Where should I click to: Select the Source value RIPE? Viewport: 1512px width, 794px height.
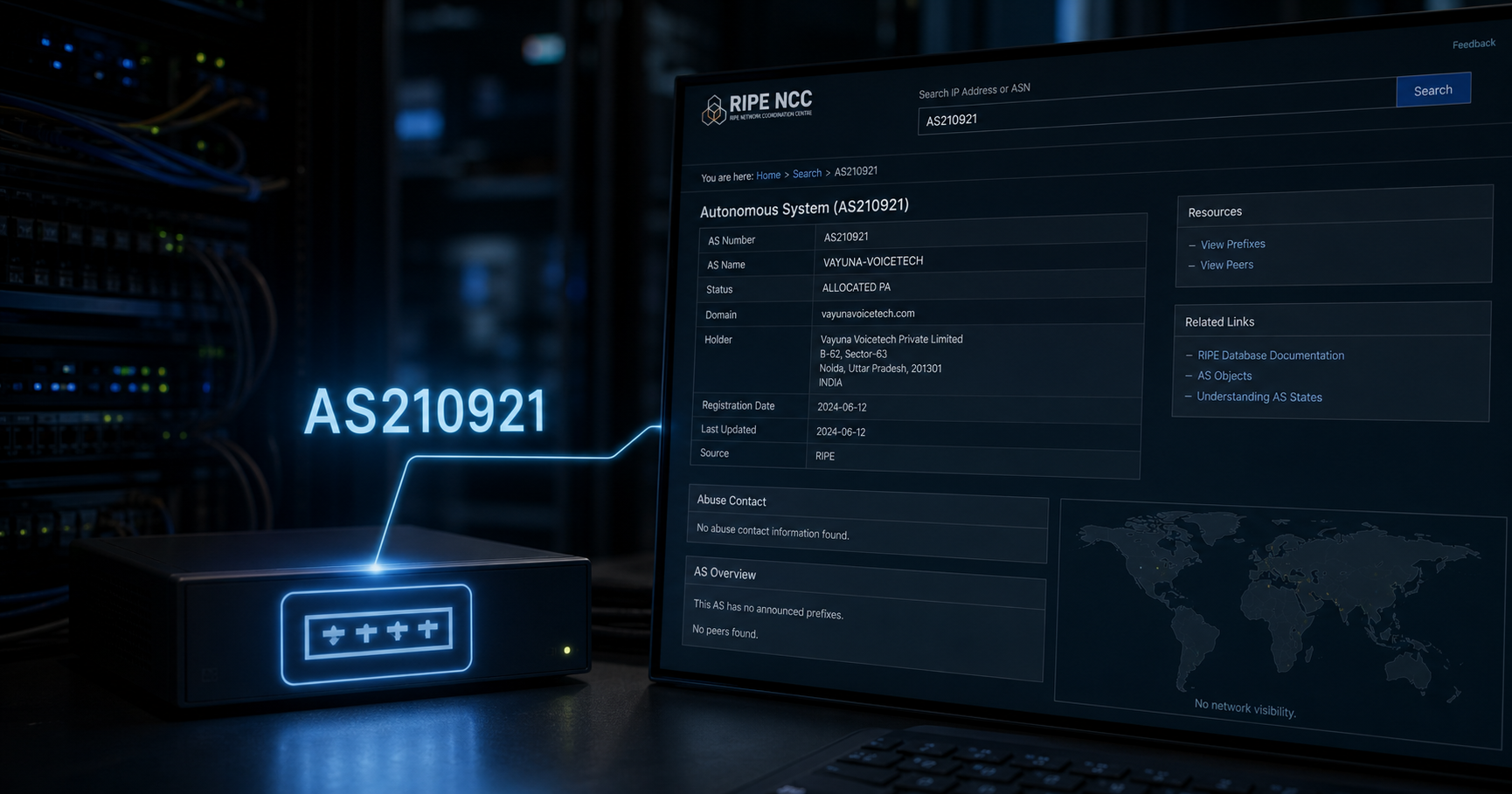coord(825,456)
